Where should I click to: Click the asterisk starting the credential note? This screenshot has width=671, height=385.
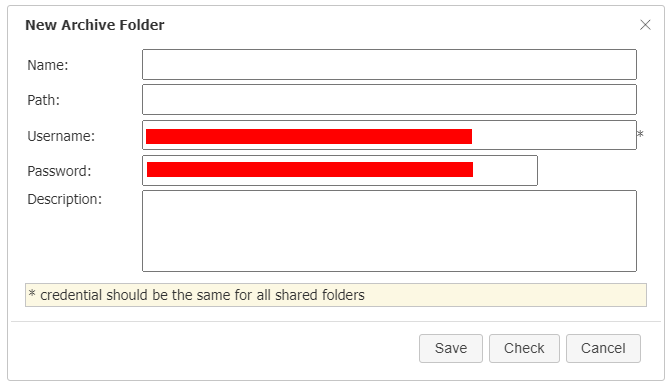pyautogui.click(x=32, y=293)
